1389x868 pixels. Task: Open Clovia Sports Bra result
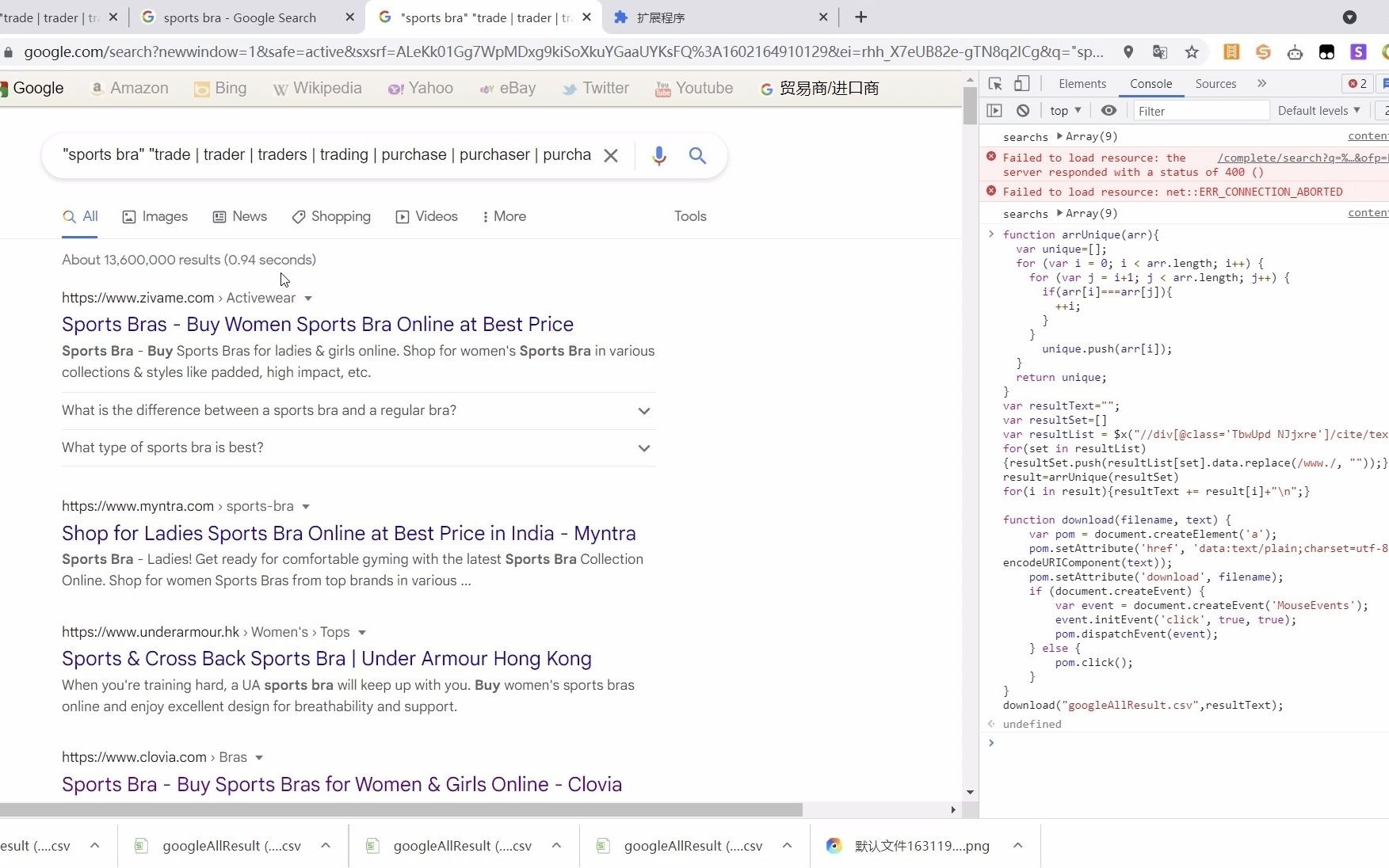(x=342, y=784)
